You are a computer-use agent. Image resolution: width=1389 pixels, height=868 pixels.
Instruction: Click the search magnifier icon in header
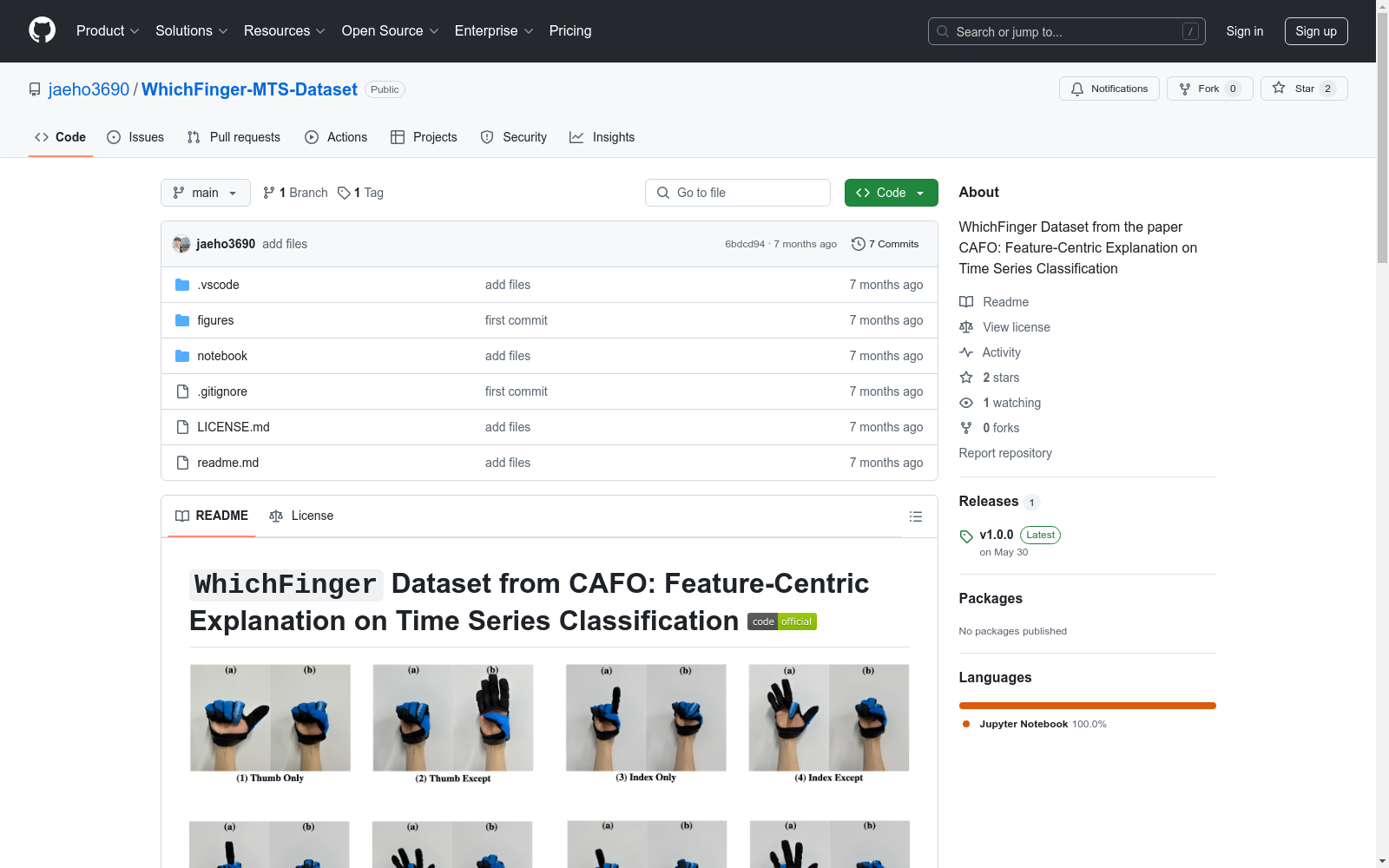point(943,31)
